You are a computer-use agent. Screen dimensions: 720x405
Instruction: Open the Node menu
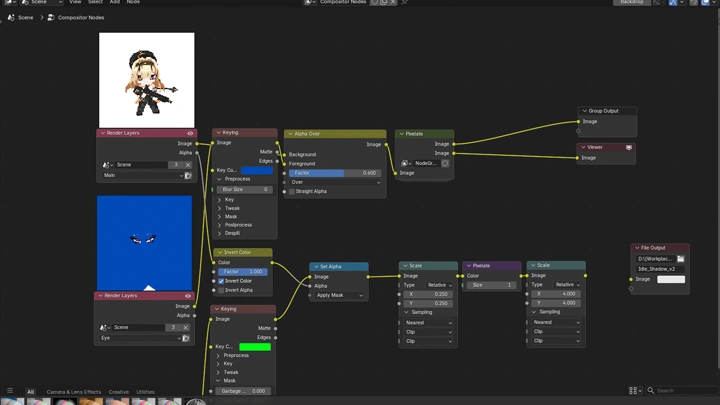click(133, 2)
